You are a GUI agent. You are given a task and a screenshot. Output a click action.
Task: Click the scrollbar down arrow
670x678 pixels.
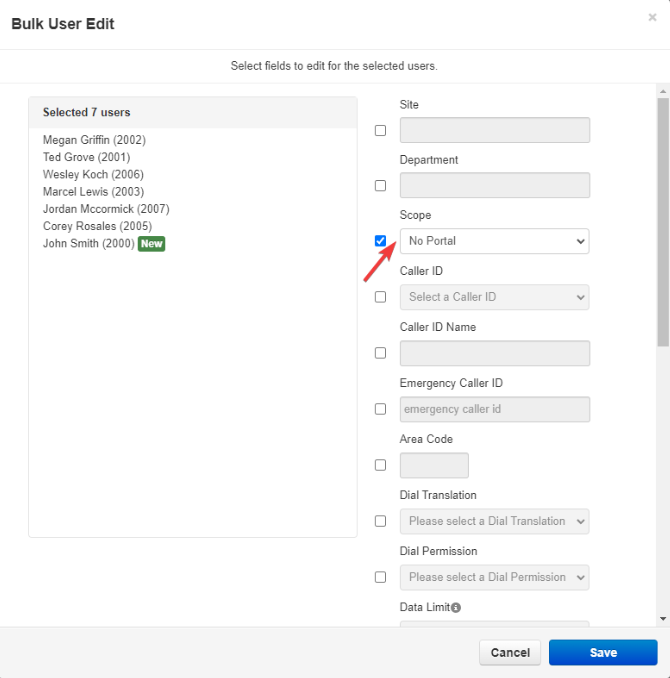click(x=663, y=619)
